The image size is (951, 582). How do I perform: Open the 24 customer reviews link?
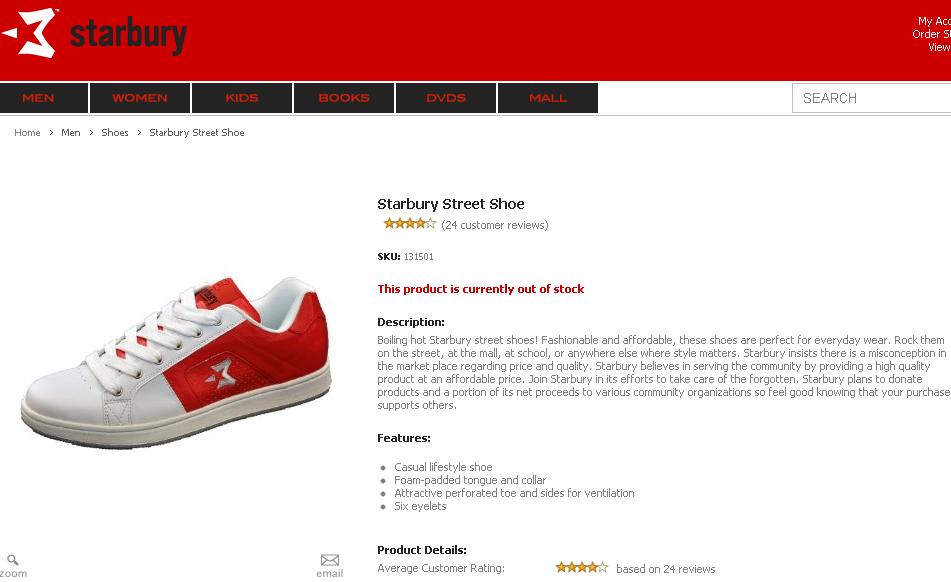click(495, 225)
